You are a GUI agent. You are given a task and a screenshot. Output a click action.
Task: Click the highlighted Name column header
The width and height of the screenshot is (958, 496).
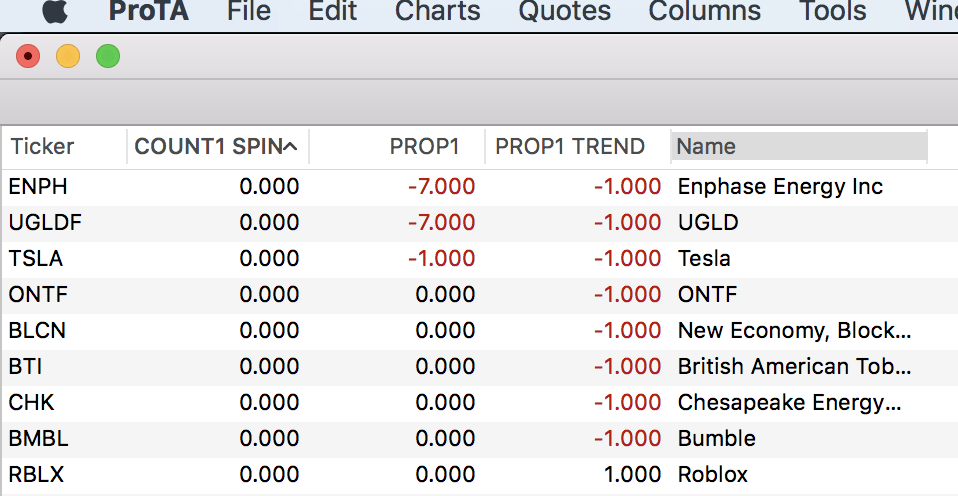point(799,147)
